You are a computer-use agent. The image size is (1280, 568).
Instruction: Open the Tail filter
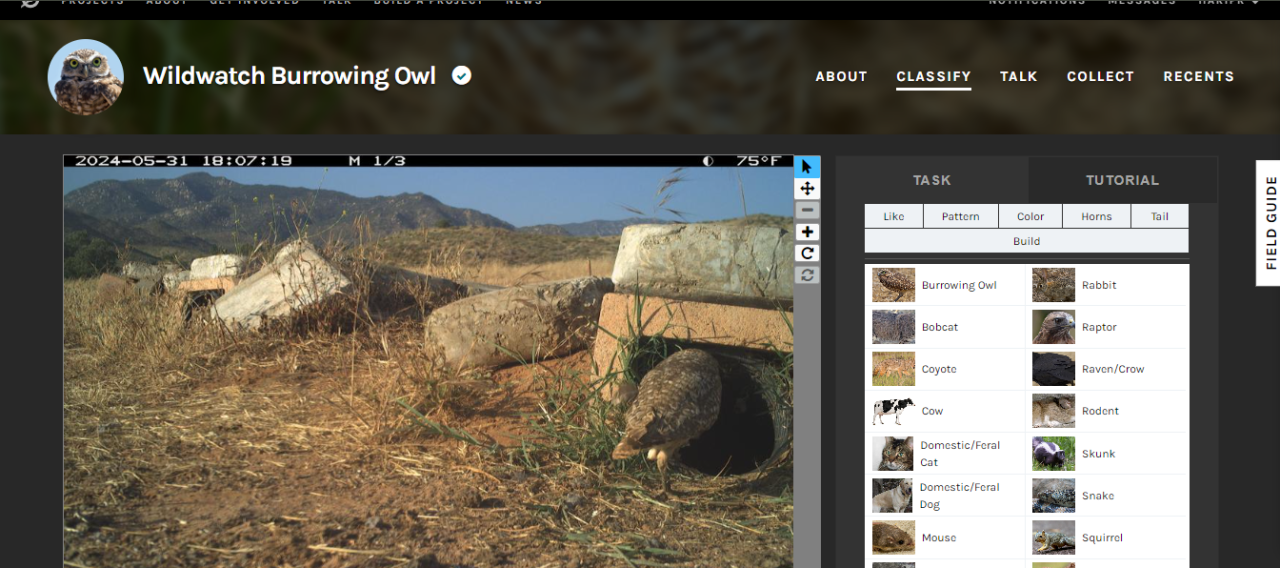pyautogui.click(x=1160, y=216)
